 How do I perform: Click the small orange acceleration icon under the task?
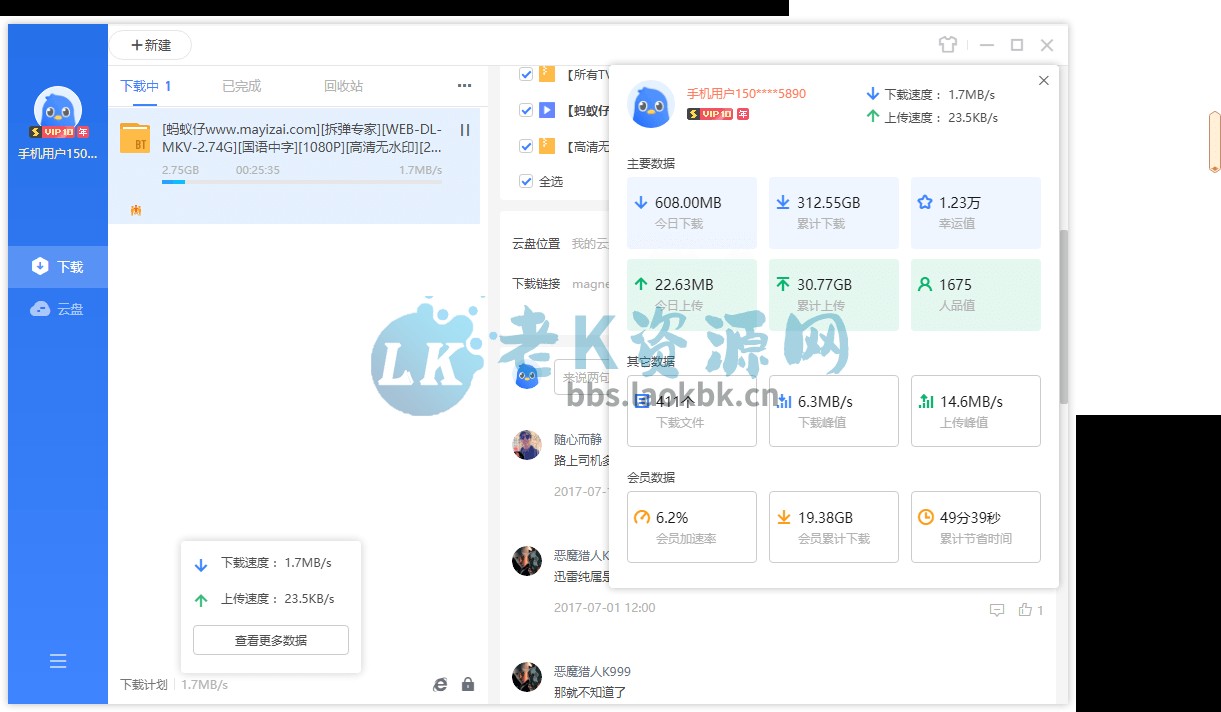click(x=136, y=210)
